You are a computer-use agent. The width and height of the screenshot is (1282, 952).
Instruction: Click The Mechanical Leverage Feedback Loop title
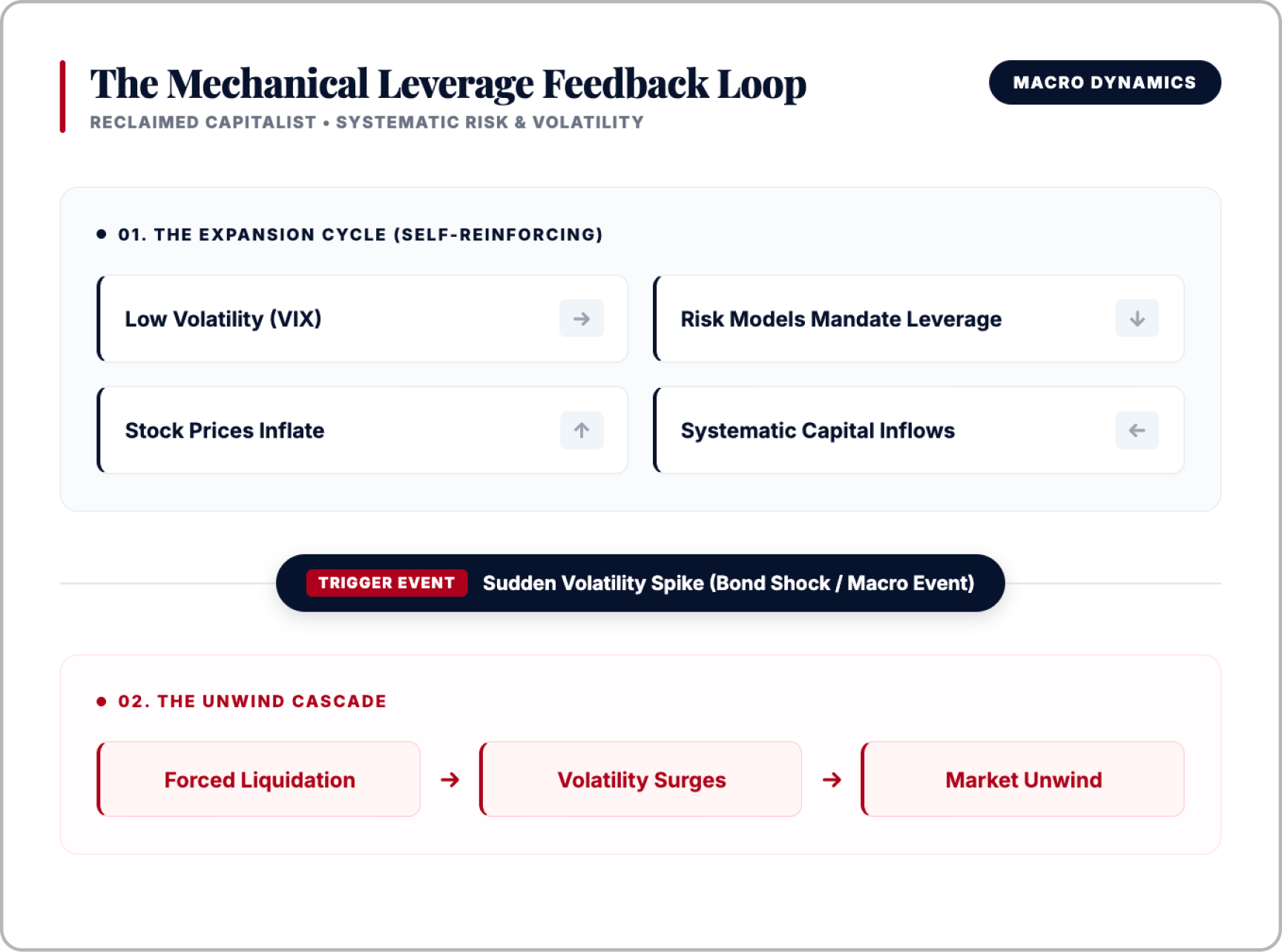point(448,84)
